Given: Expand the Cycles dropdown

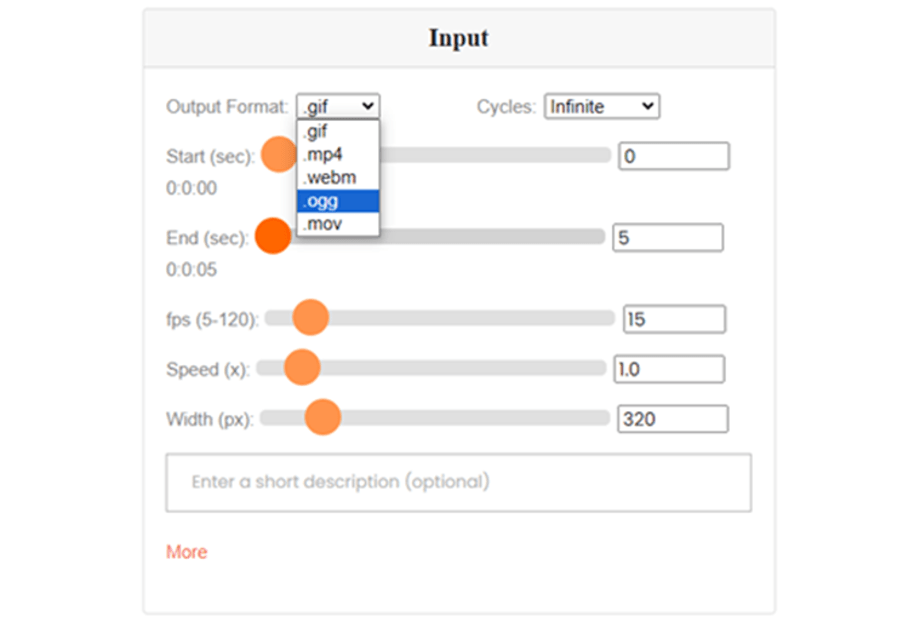Looking at the screenshot, I should tap(601, 106).
